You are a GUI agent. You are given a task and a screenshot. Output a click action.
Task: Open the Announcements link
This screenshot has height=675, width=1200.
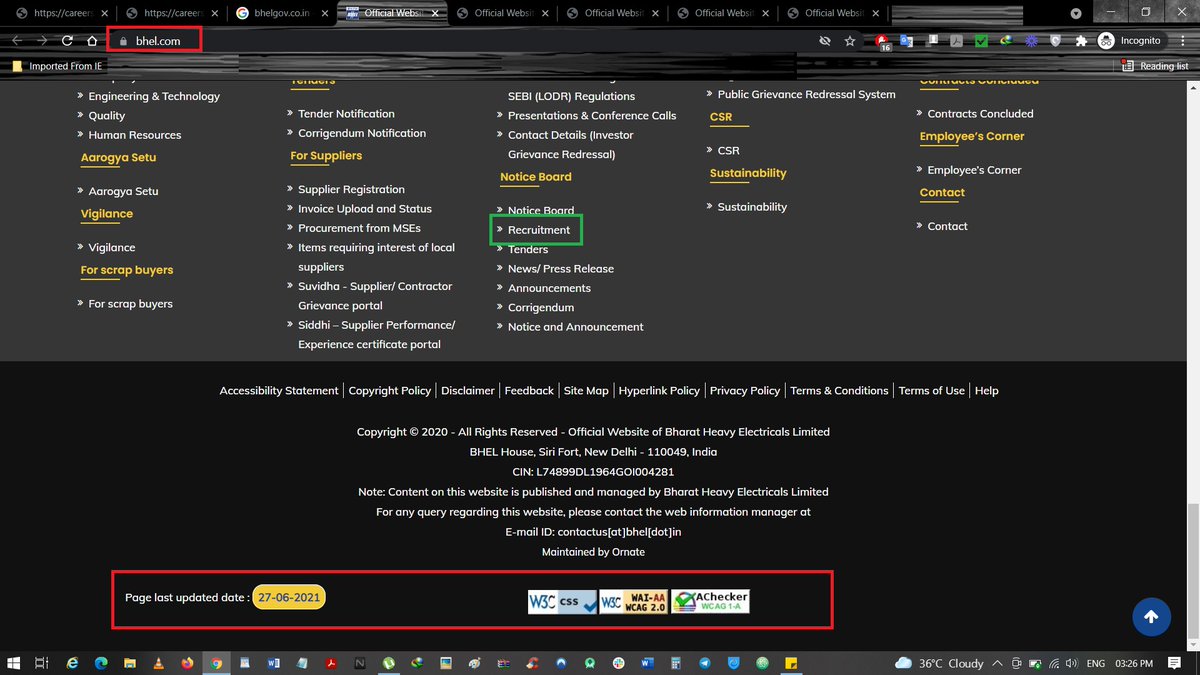coord(549,288)
